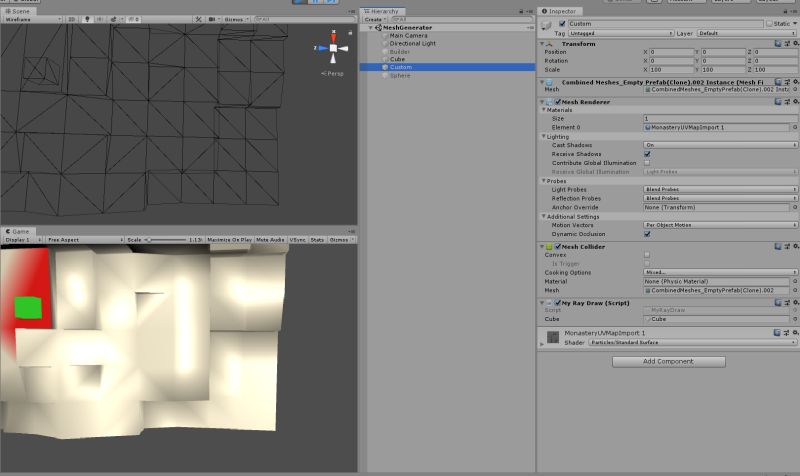This screenshot has height=476, width=800.
Task: Open scene tools wrench icon
Action: (198, 19)
